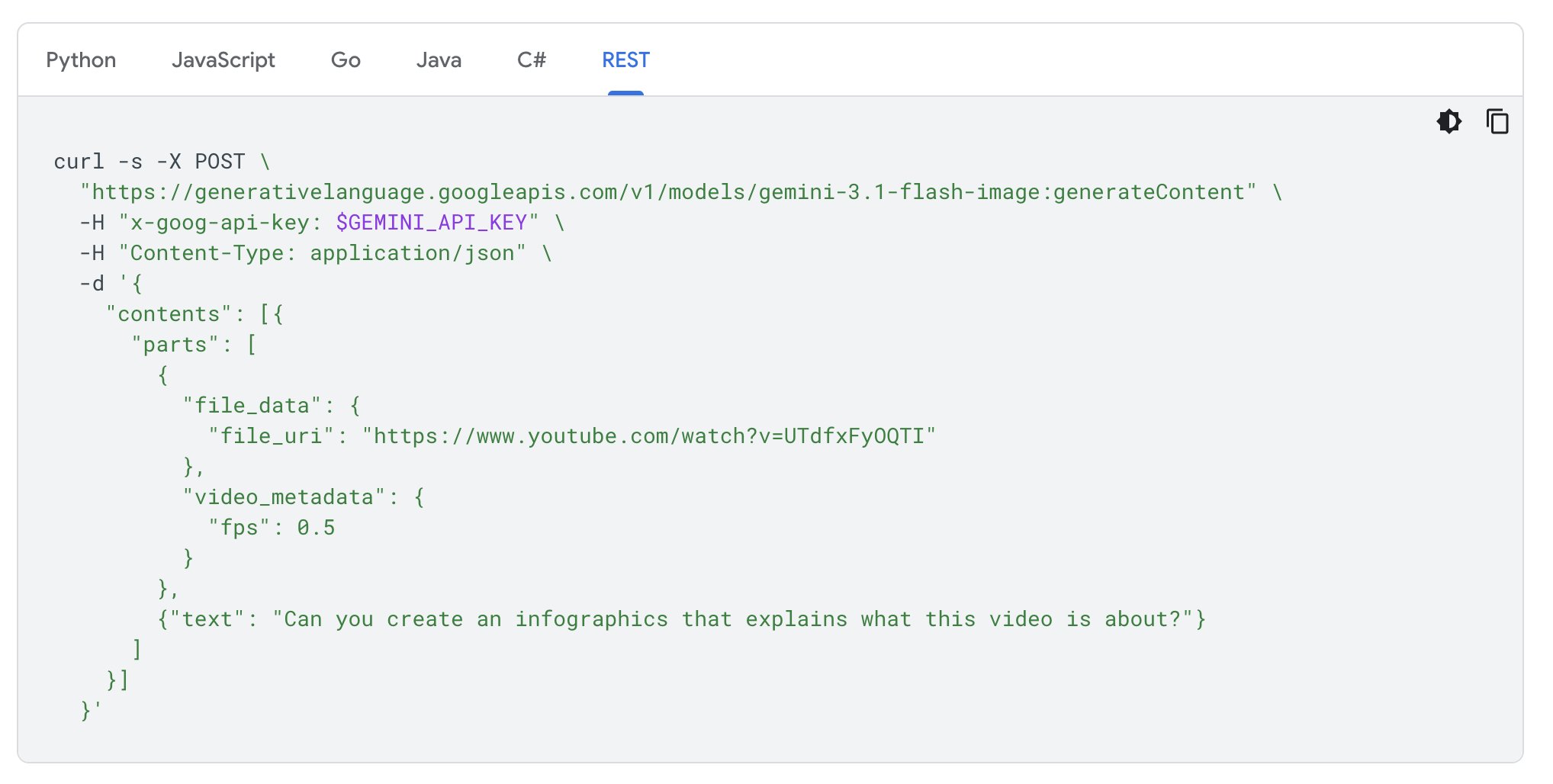Image resolution: width=1553 pixels, height=784 pixels.
Task: Click the $GEMINI_API_KEY variable
Action: click(432, 223)
